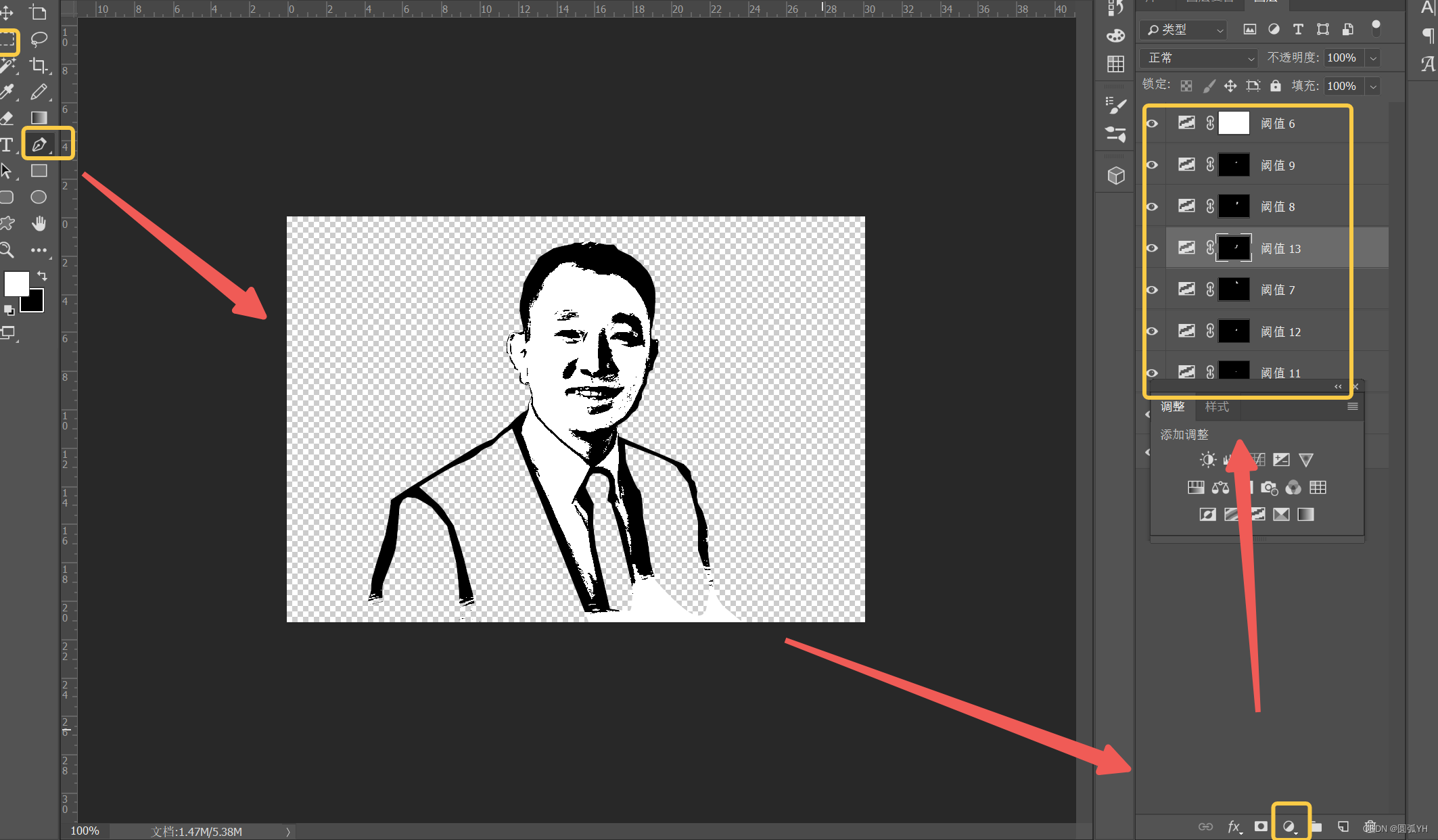Open the 不透明度 opacity dropdown
1438x840 pixels.
point(1372,58)
